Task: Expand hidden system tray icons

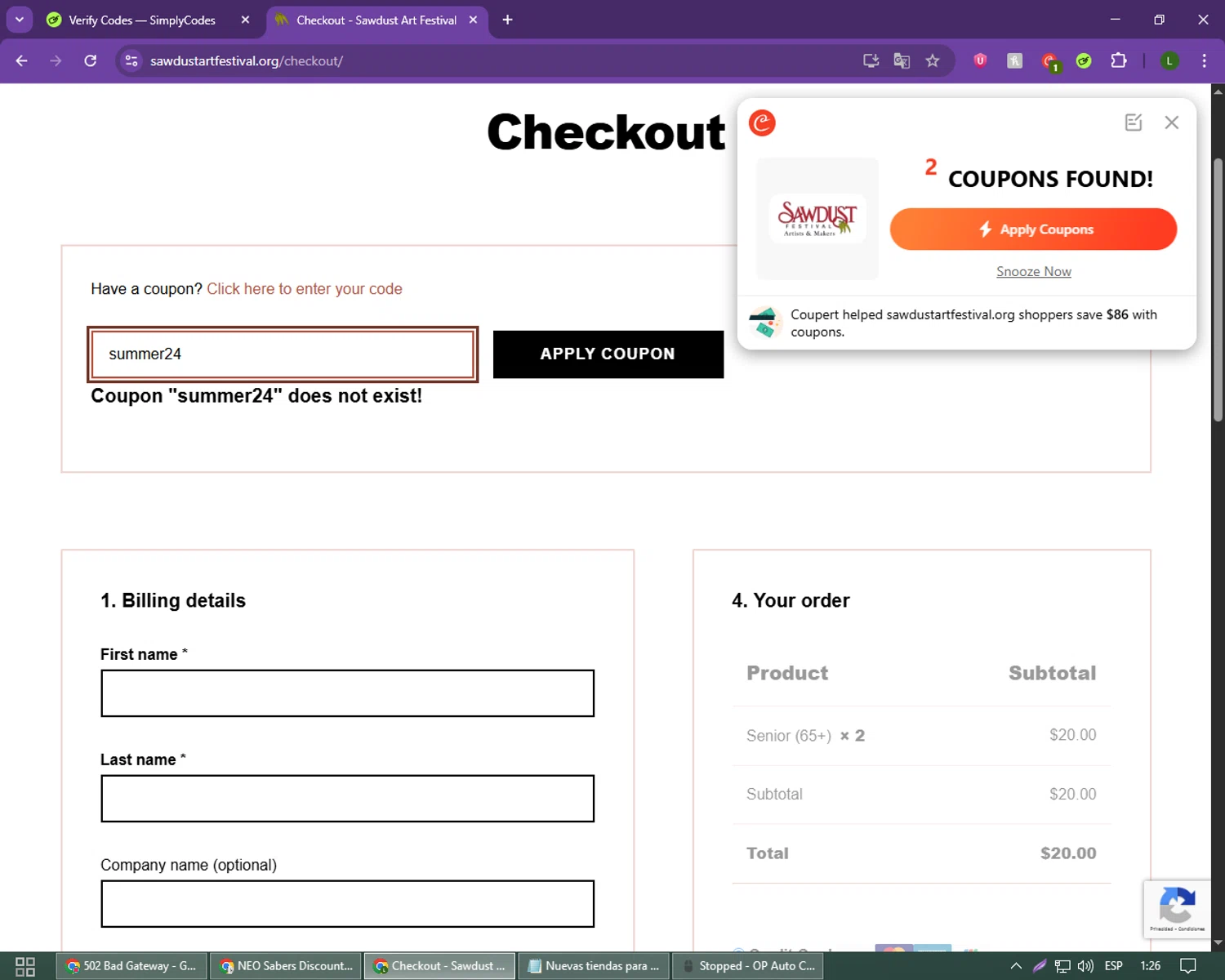Action: pos(1016,966)
